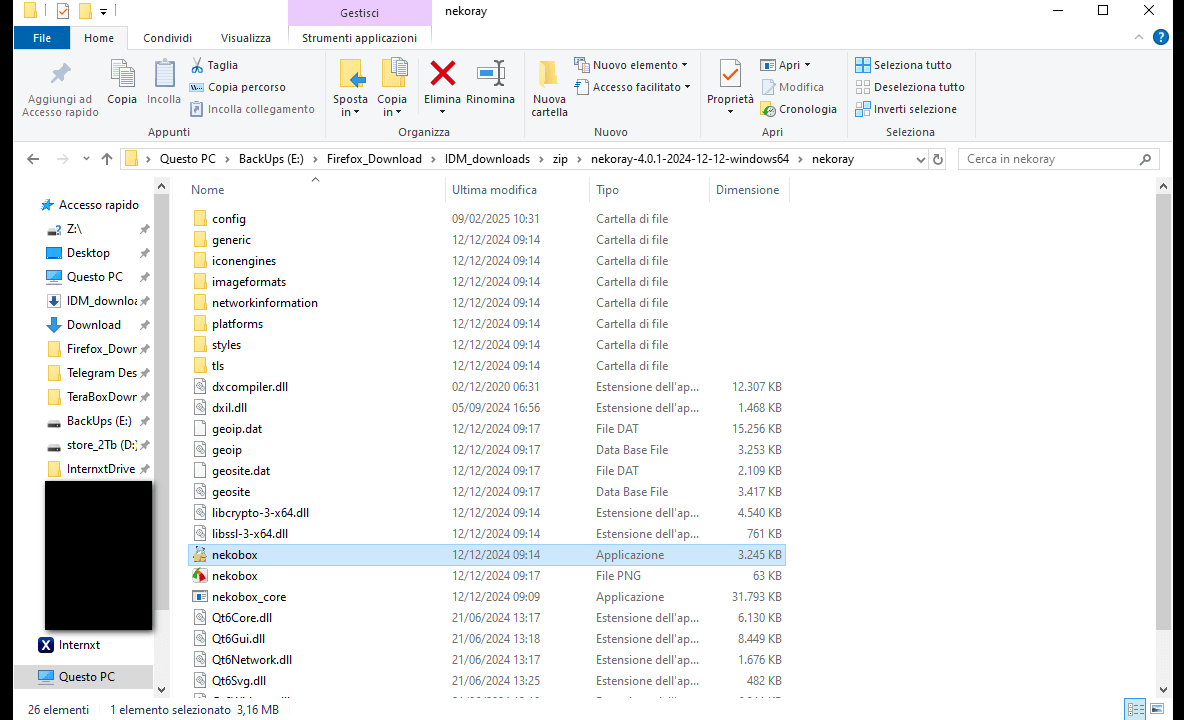The height and width of the screenshot is (720, 1184).
Task: Collapse the ribbon with the chevron
Action: point(1139,38)
